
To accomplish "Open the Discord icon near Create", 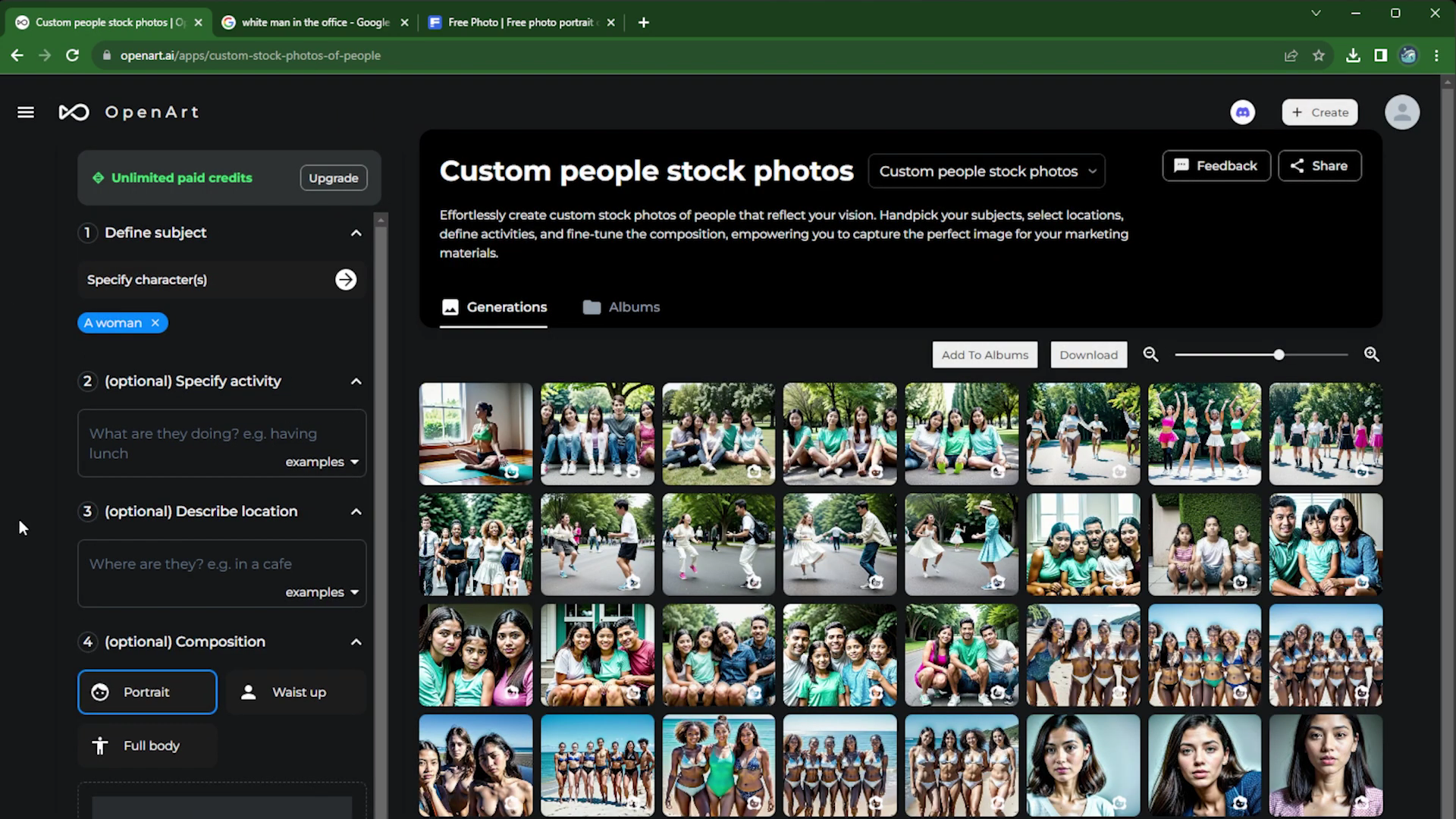I will coord(1242,111).
